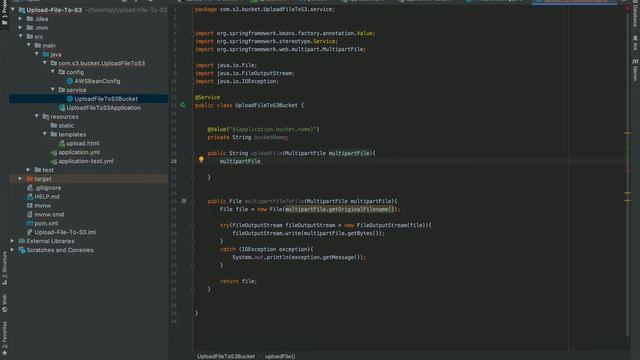Click the com.s3.bucket.UploadFileToS3 package icon
Screen dimensions: 640x360
pos(53,63)
